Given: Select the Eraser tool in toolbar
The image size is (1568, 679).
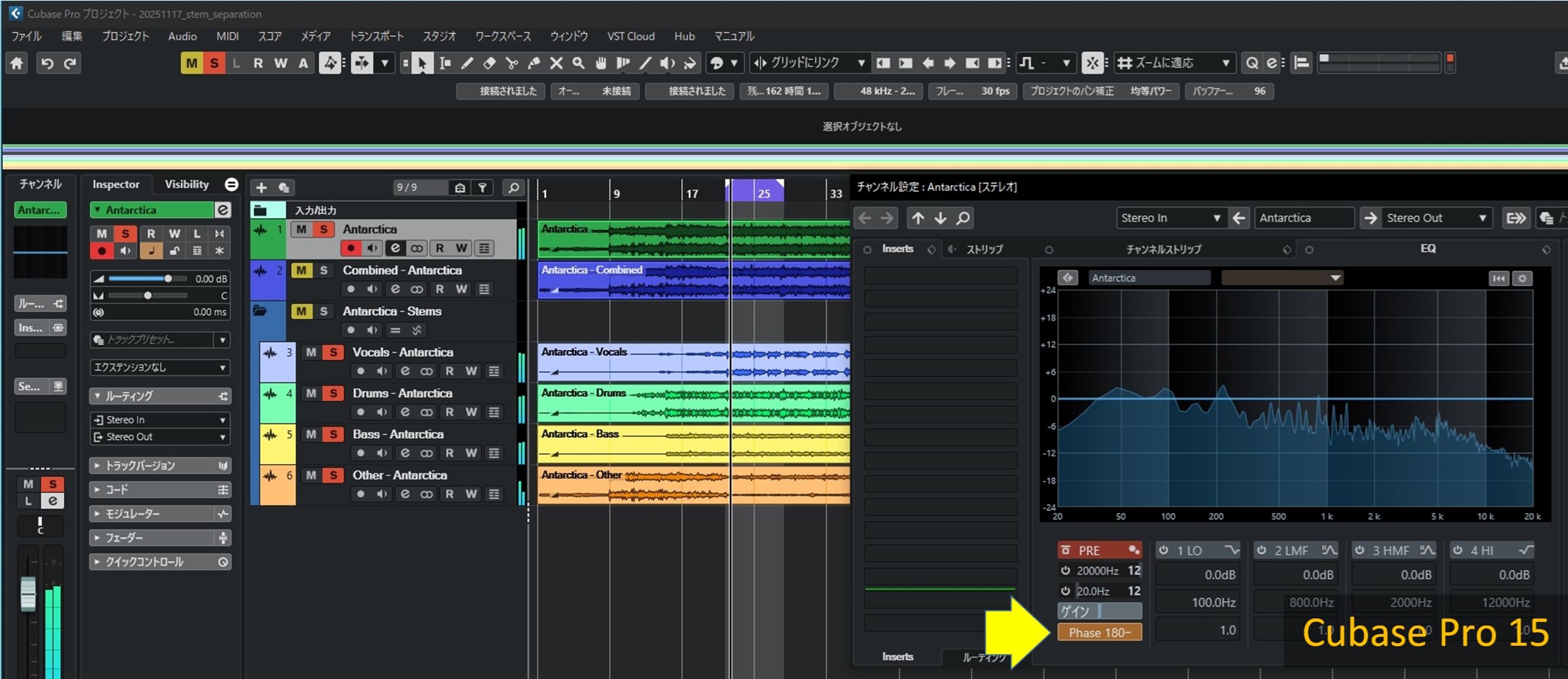Looking at the screenshot, I should pyautogui.click(x=489, y=64).
